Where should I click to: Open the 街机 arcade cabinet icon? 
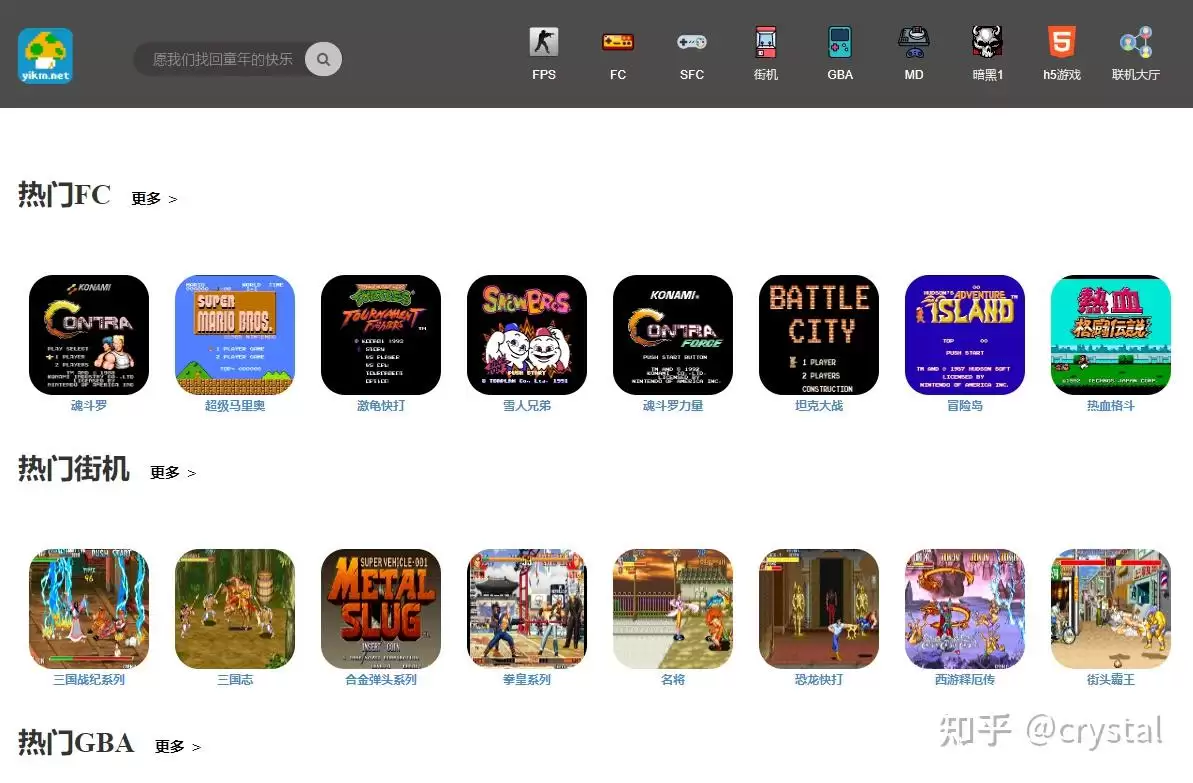[765, 42]
